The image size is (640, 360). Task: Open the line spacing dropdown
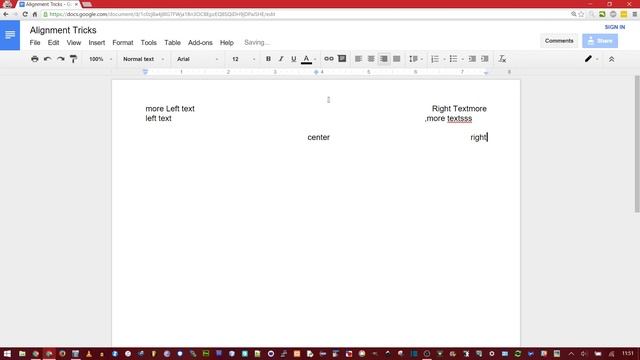(416, 59)
